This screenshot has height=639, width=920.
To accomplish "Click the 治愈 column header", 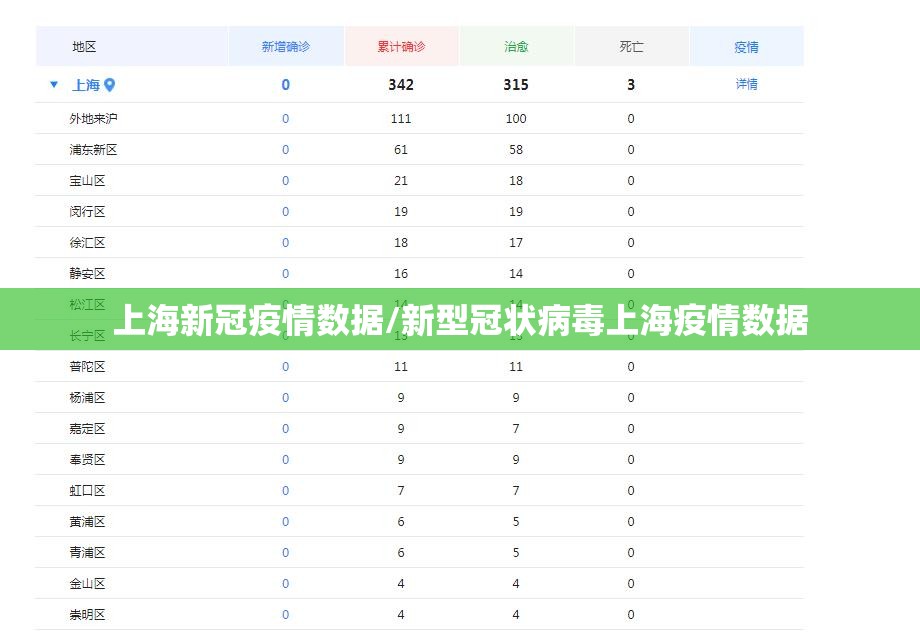I will (x=516, y=47).
